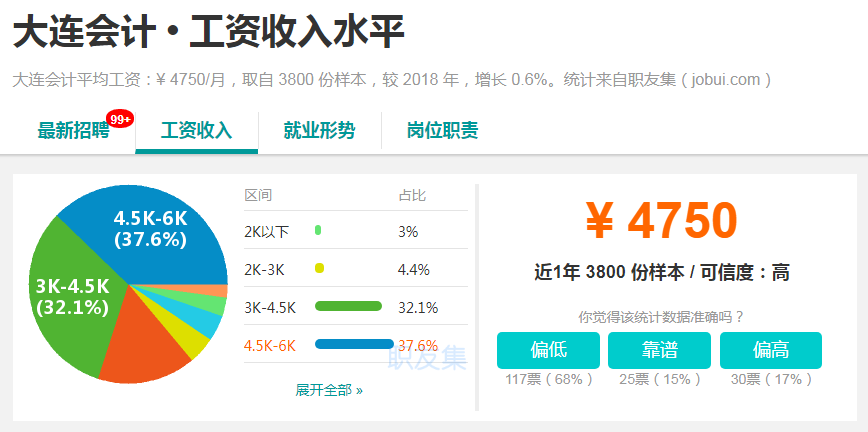Vote 偏低 on data accuracy
The width and height of the screenshot is (868, 432).
(x=549, y=350)
